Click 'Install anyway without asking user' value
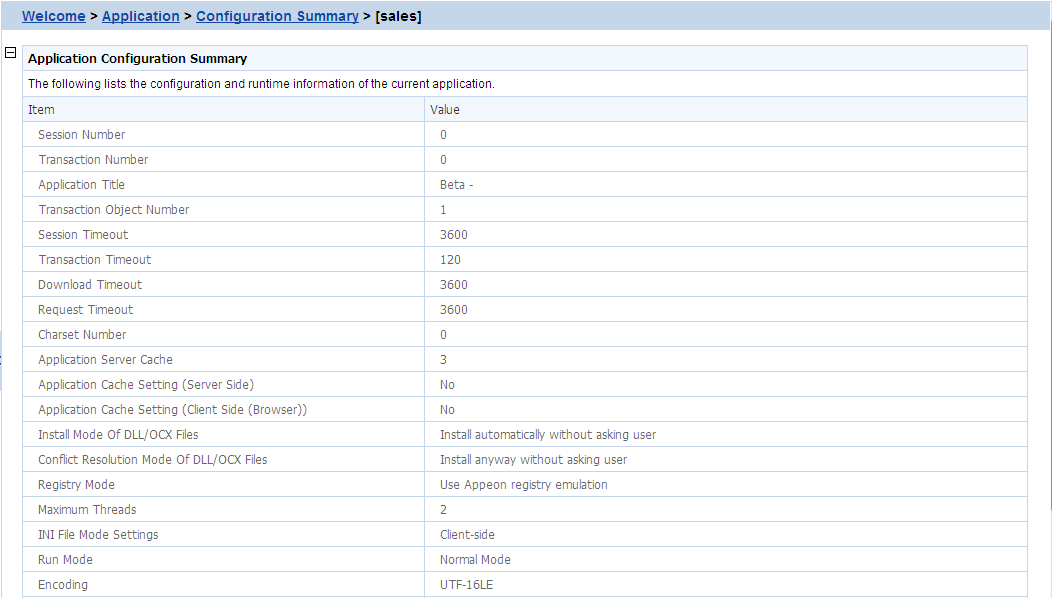This screenshot has width=1052, height=598. tap(533, 460)
